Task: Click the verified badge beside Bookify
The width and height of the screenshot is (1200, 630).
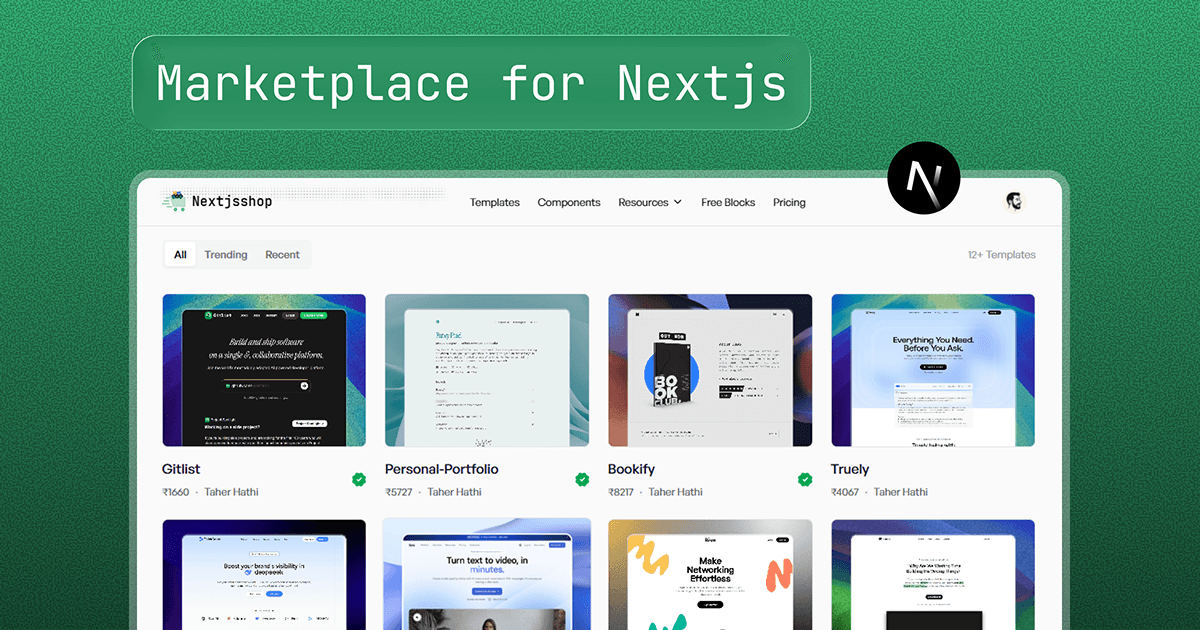Action: (805, 480)
